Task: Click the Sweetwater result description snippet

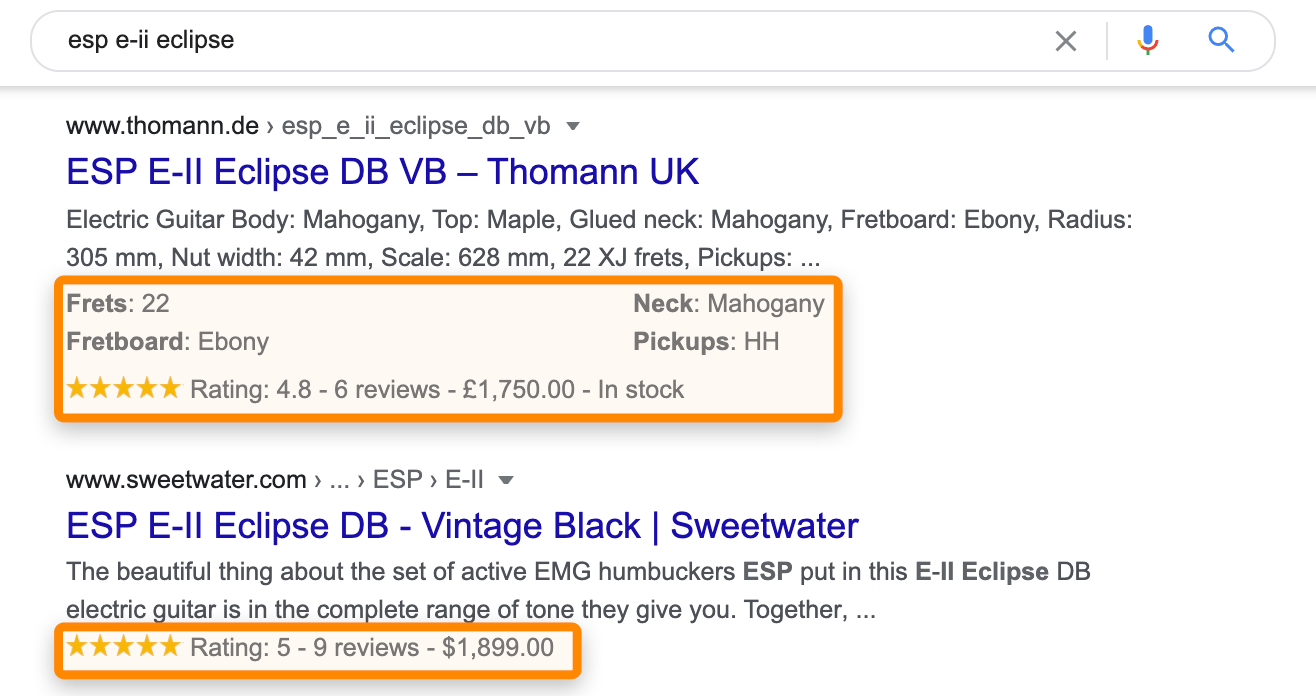Action: click(578, 591)
